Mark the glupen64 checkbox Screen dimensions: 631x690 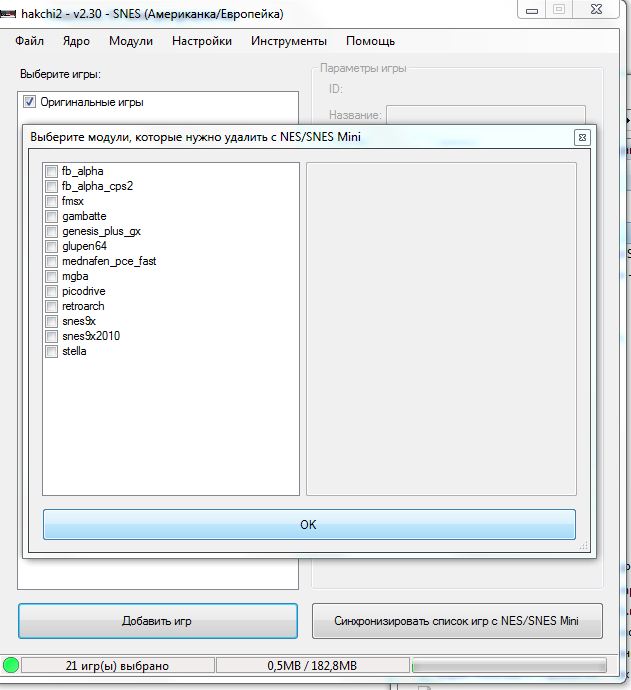tap(51, 246)
